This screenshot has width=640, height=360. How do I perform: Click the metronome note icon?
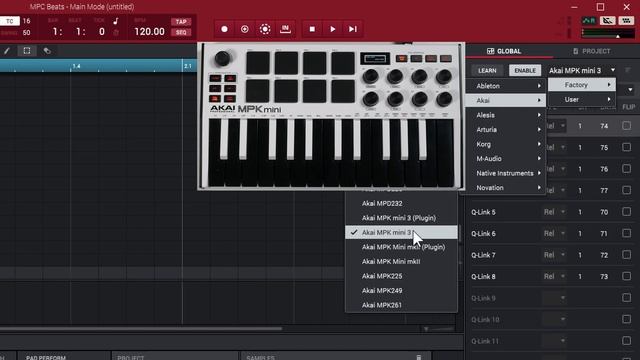[x=116, y=21]
